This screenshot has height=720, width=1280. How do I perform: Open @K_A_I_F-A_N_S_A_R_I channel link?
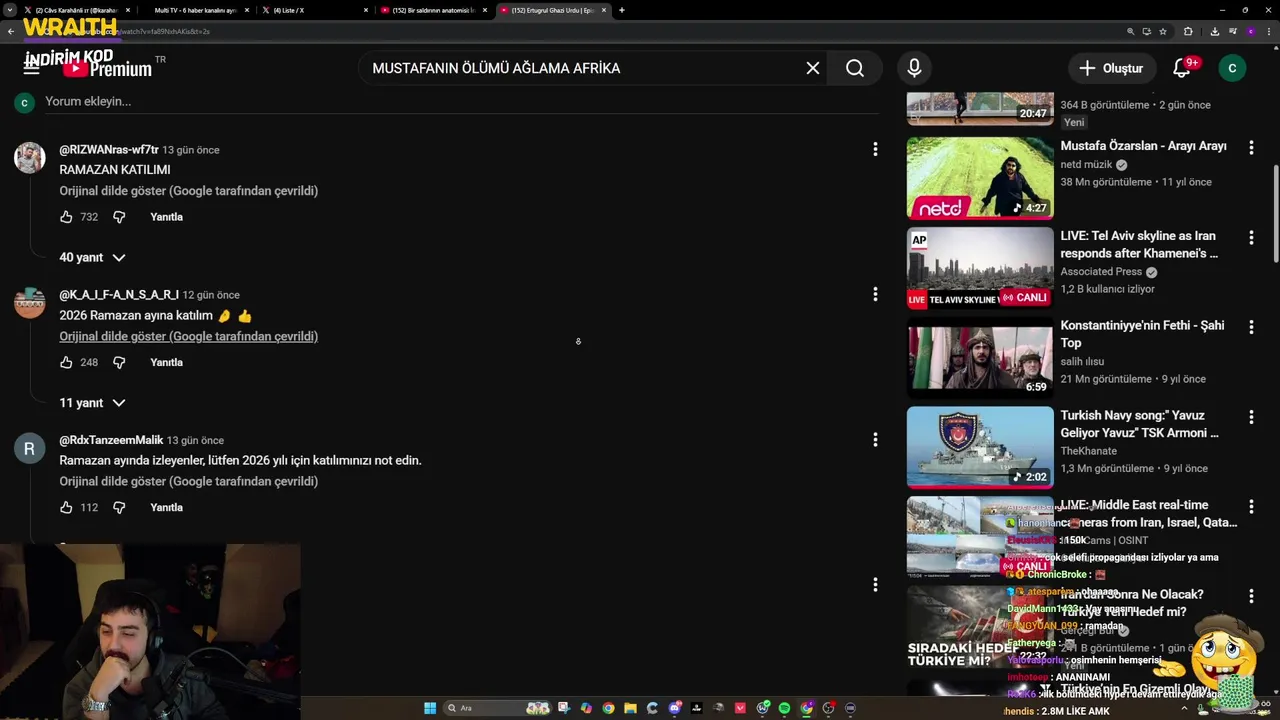119,295
